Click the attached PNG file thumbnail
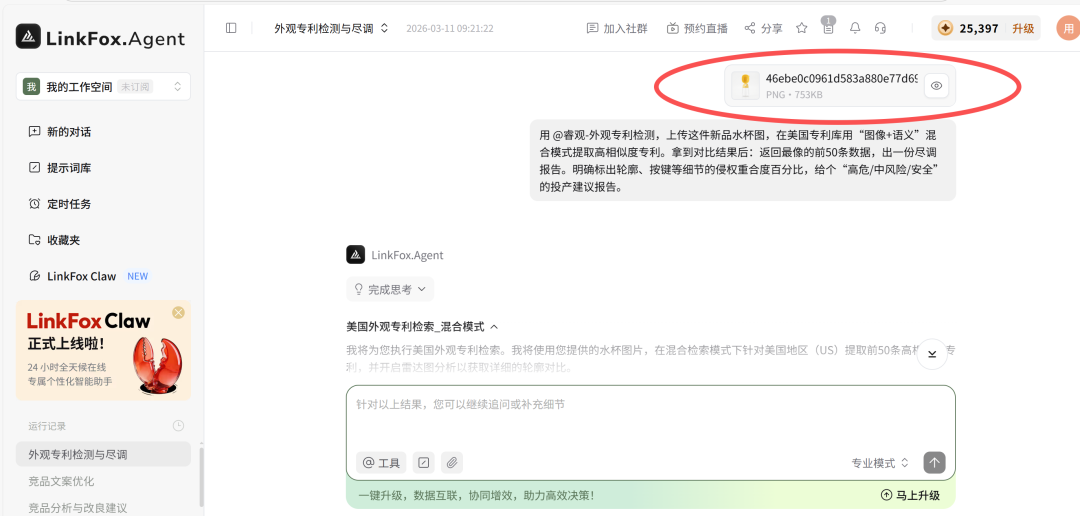 click(x=745, y=86)
